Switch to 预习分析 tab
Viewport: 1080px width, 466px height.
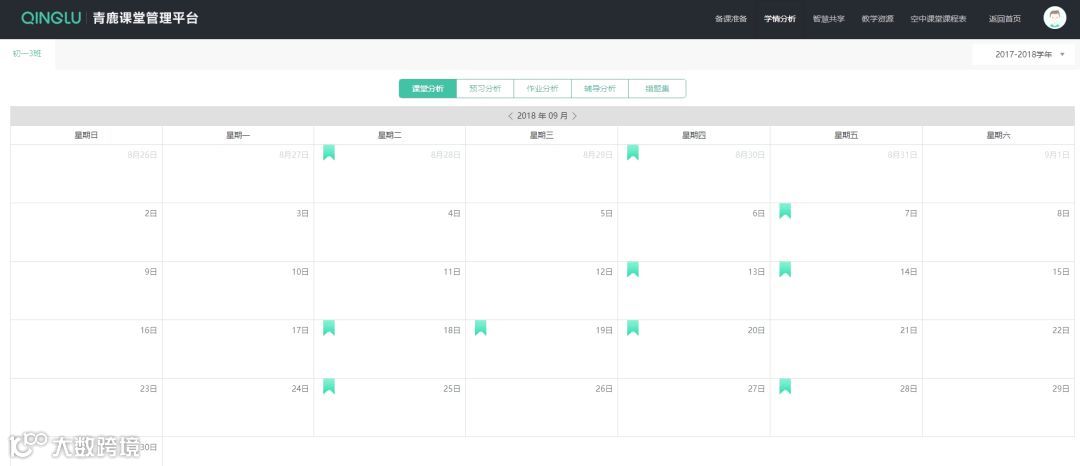(x=485, y=89)
